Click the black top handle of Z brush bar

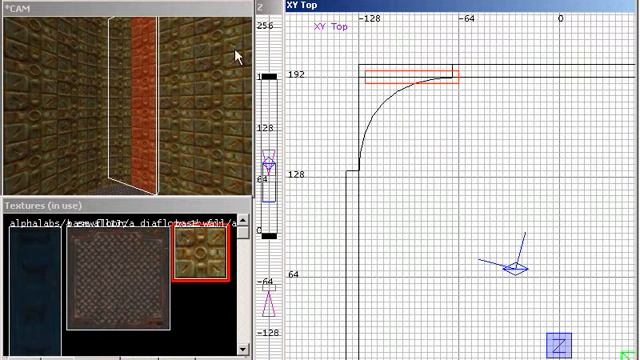pyautogui.click(x=269, y=76)
